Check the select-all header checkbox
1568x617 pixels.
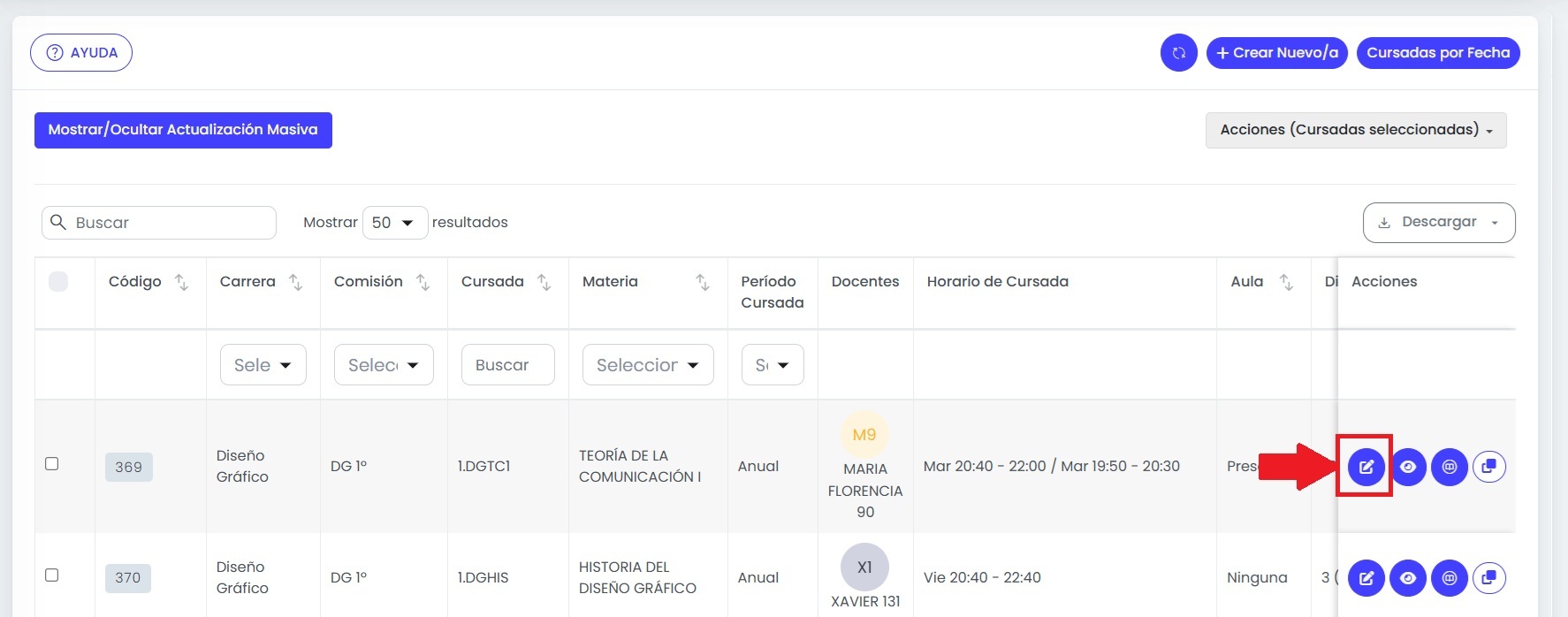click(58, 281)
